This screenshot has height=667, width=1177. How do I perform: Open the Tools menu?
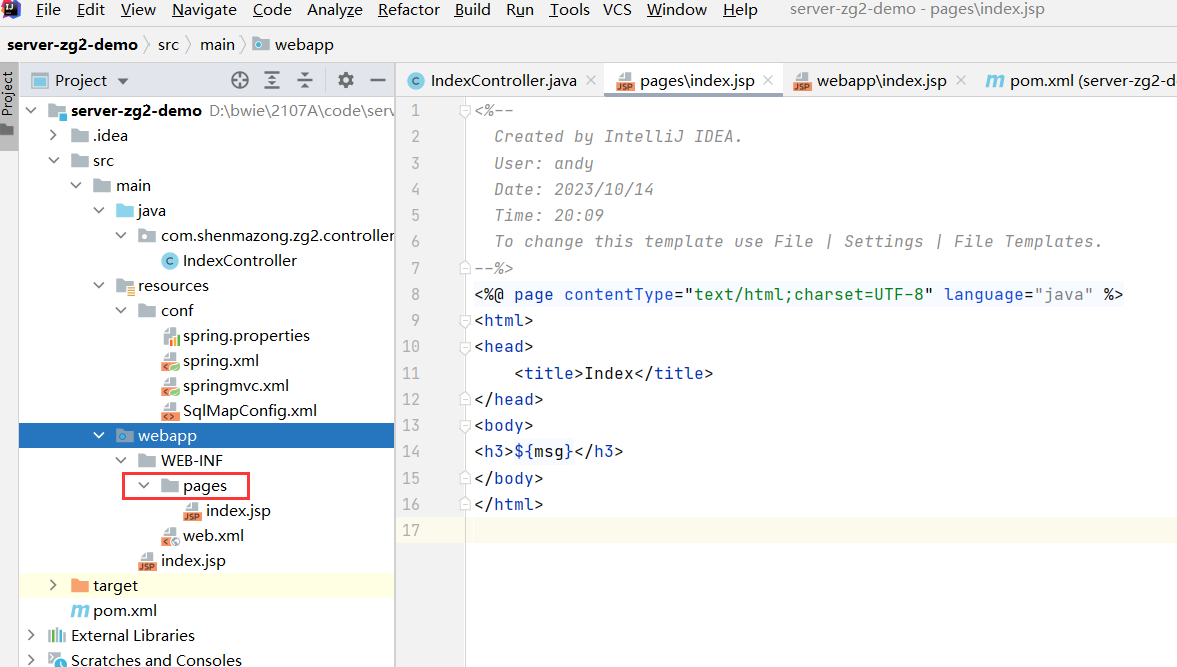click(569, 10)
